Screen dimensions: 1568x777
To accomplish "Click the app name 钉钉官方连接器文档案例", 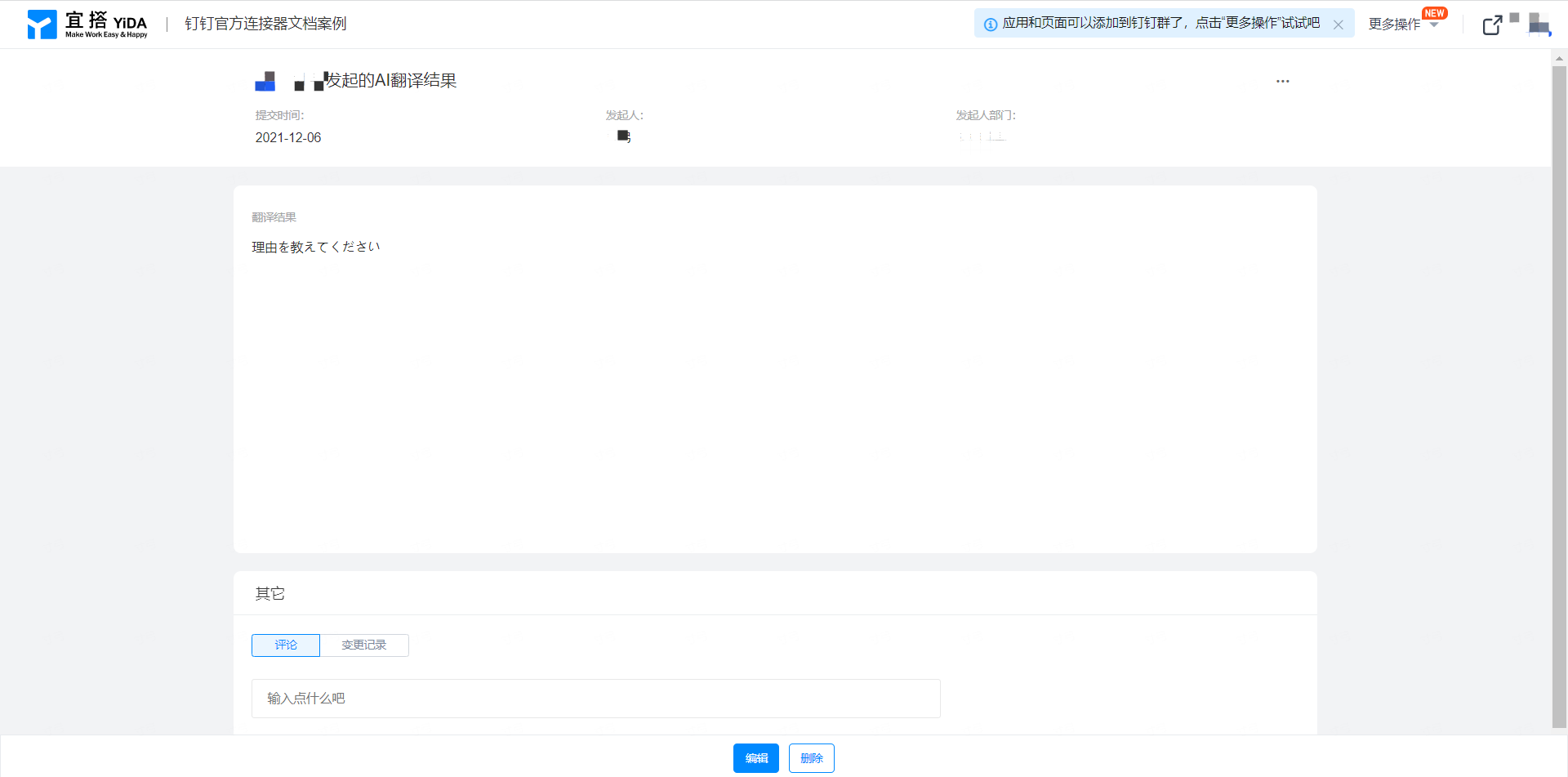I will [x=265, y=24].
